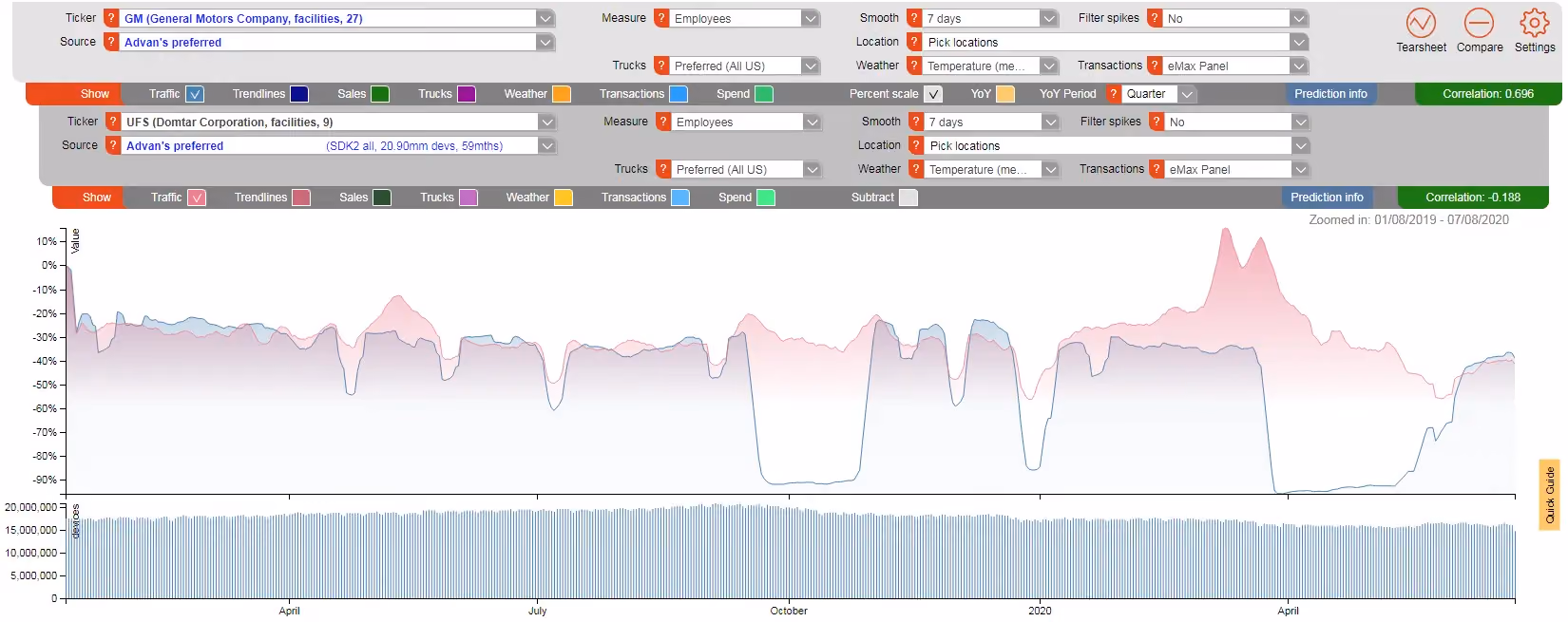Click UFS Weather yellow swatch

(564, 198)
